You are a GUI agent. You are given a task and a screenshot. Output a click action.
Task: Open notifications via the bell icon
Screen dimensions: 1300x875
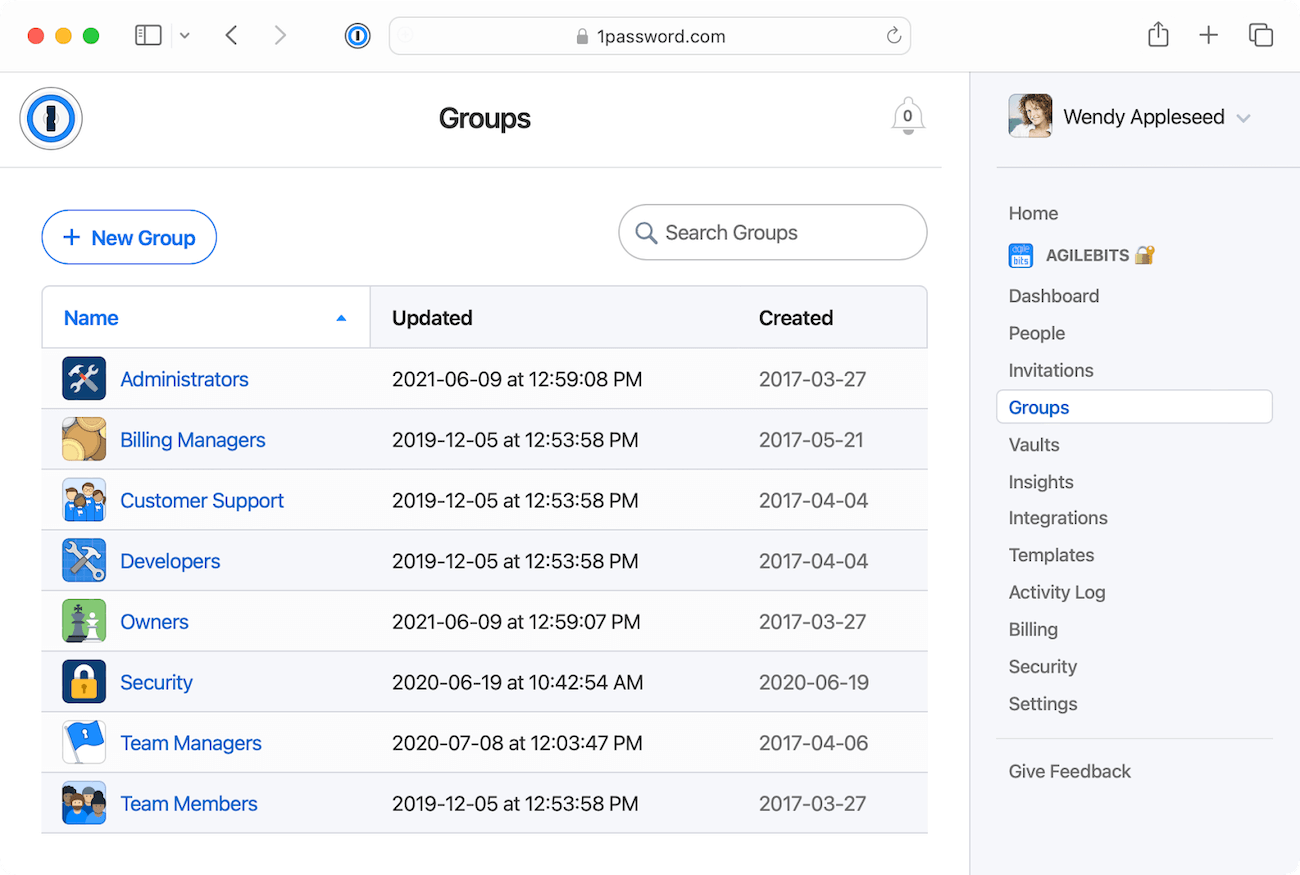[x=907, y=115]
